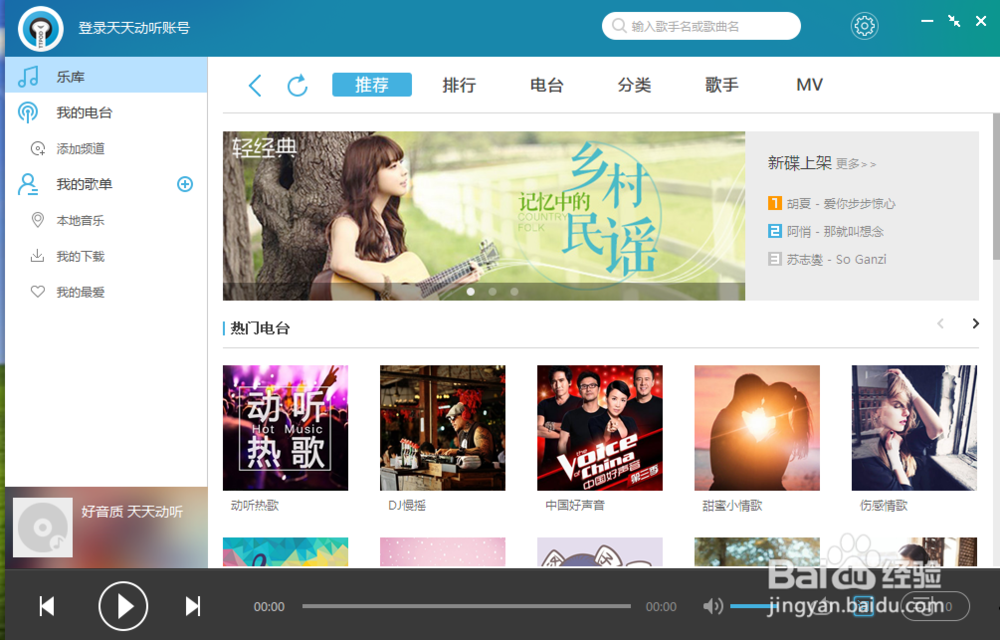Viewport: 1000px width, 640px height.
Task: Click the 添加频道 add channel icon
Action: pos(38,149)
